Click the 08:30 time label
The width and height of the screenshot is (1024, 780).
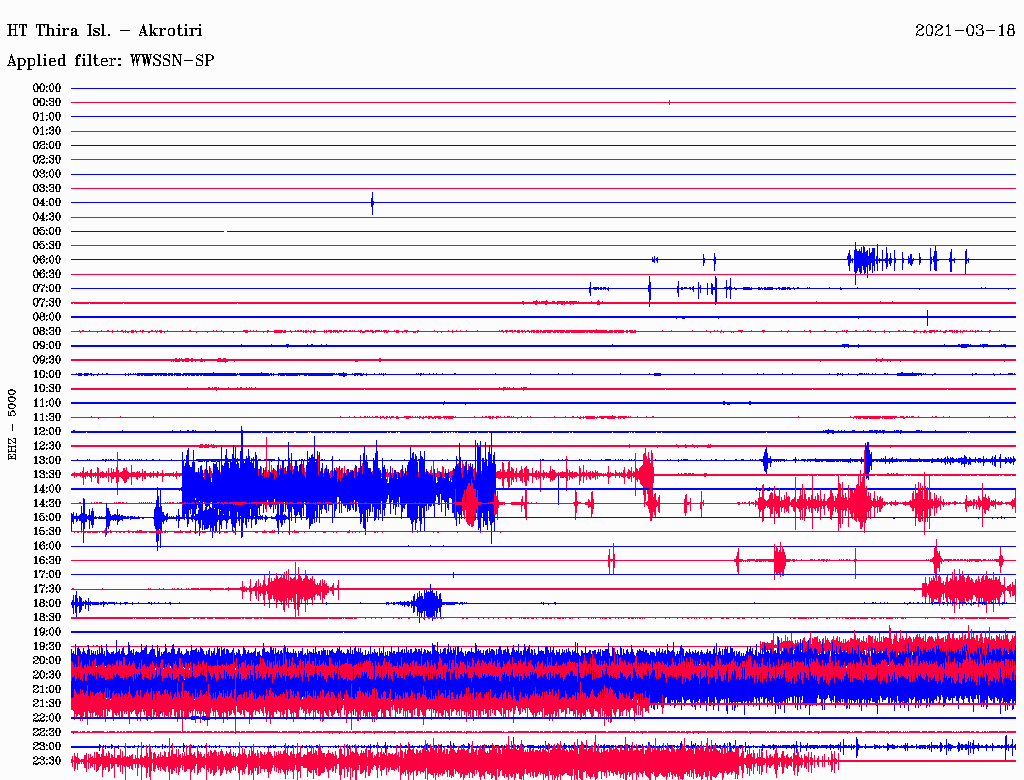47,332
